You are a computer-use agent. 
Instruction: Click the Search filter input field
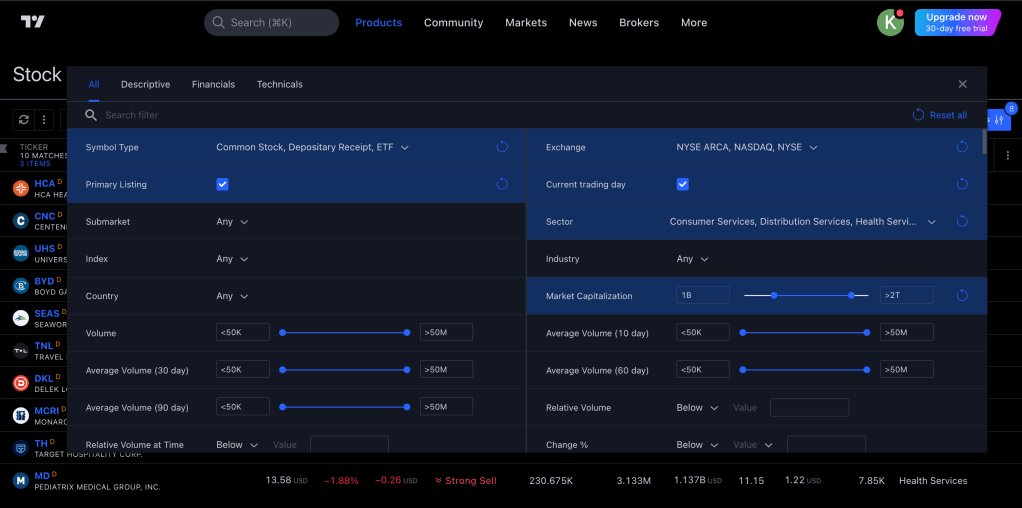coord(300,115)
